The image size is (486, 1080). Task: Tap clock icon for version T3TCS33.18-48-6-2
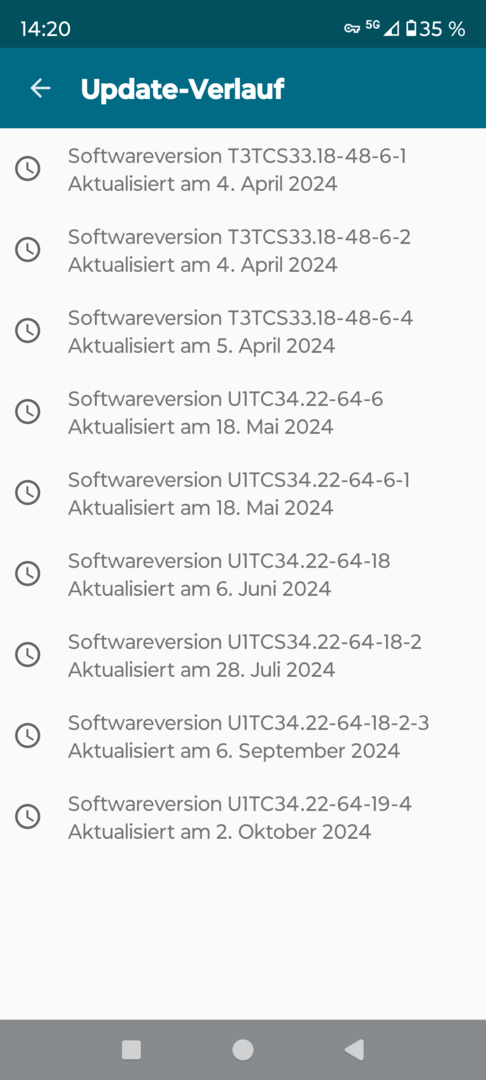pyautogui.click(x=28, y=249)
